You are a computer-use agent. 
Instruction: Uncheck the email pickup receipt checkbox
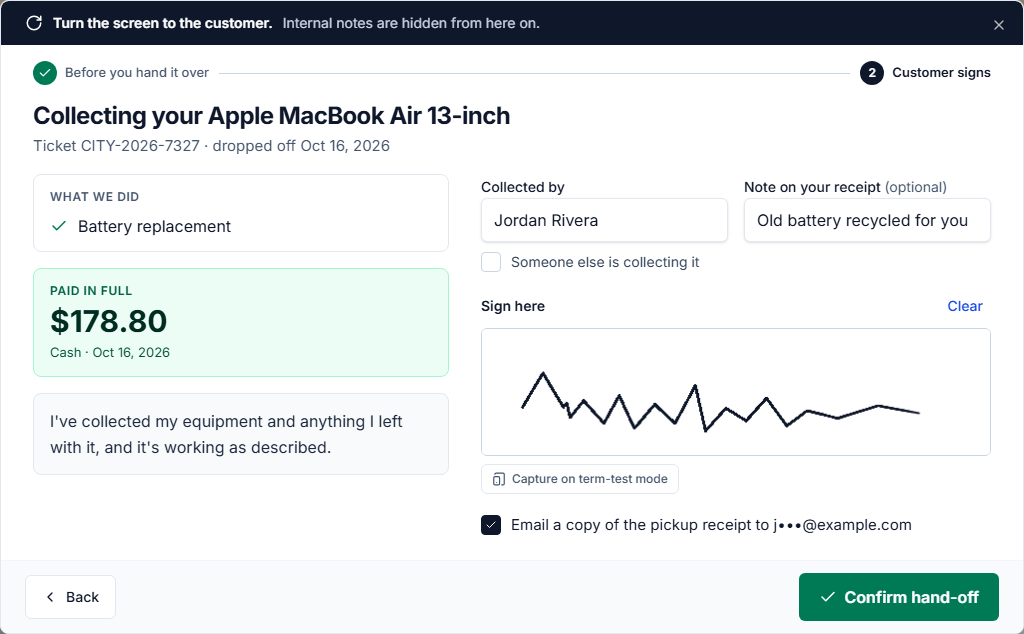(x=491, y=525)
